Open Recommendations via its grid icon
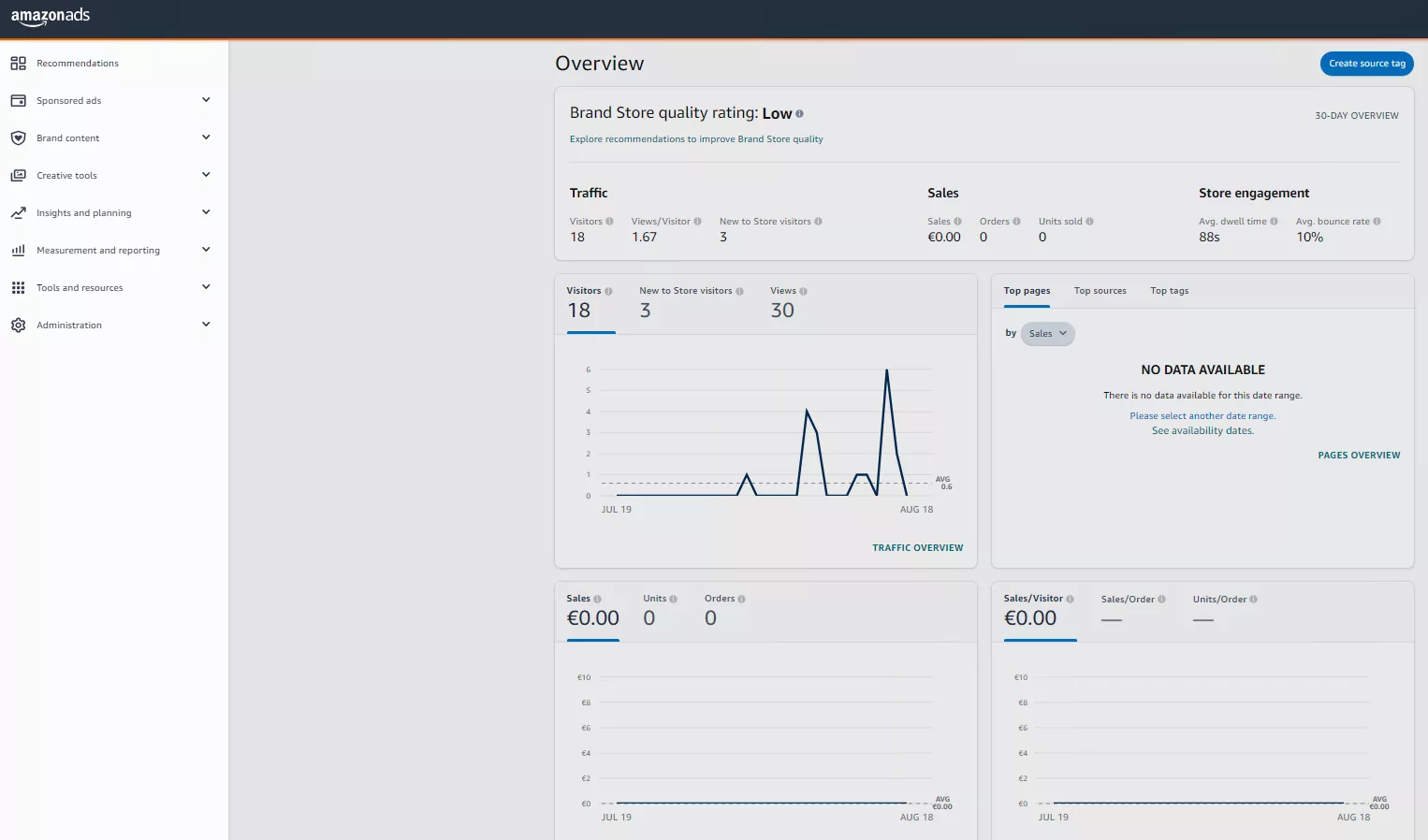The height and width of the screenshot is (840, 1428). 18,64
